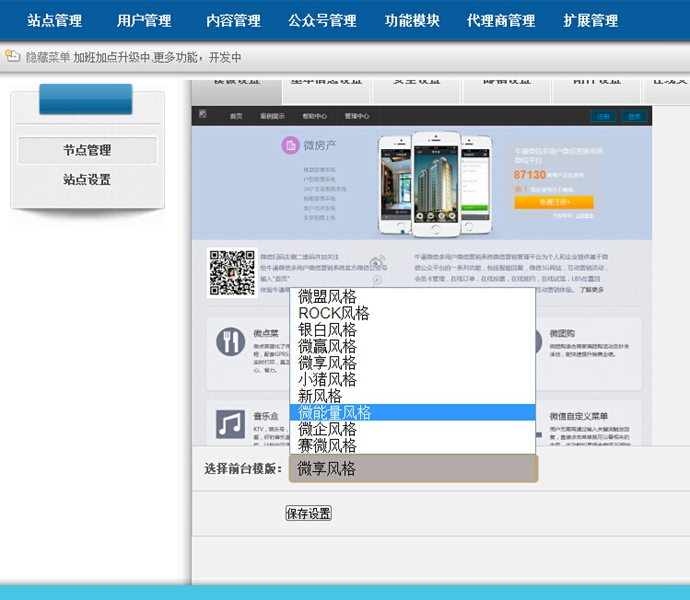This screenshot has height=600, width=690.
Task: Click the 首页 link in preview navbar
Action: click(x=236, y=116)
